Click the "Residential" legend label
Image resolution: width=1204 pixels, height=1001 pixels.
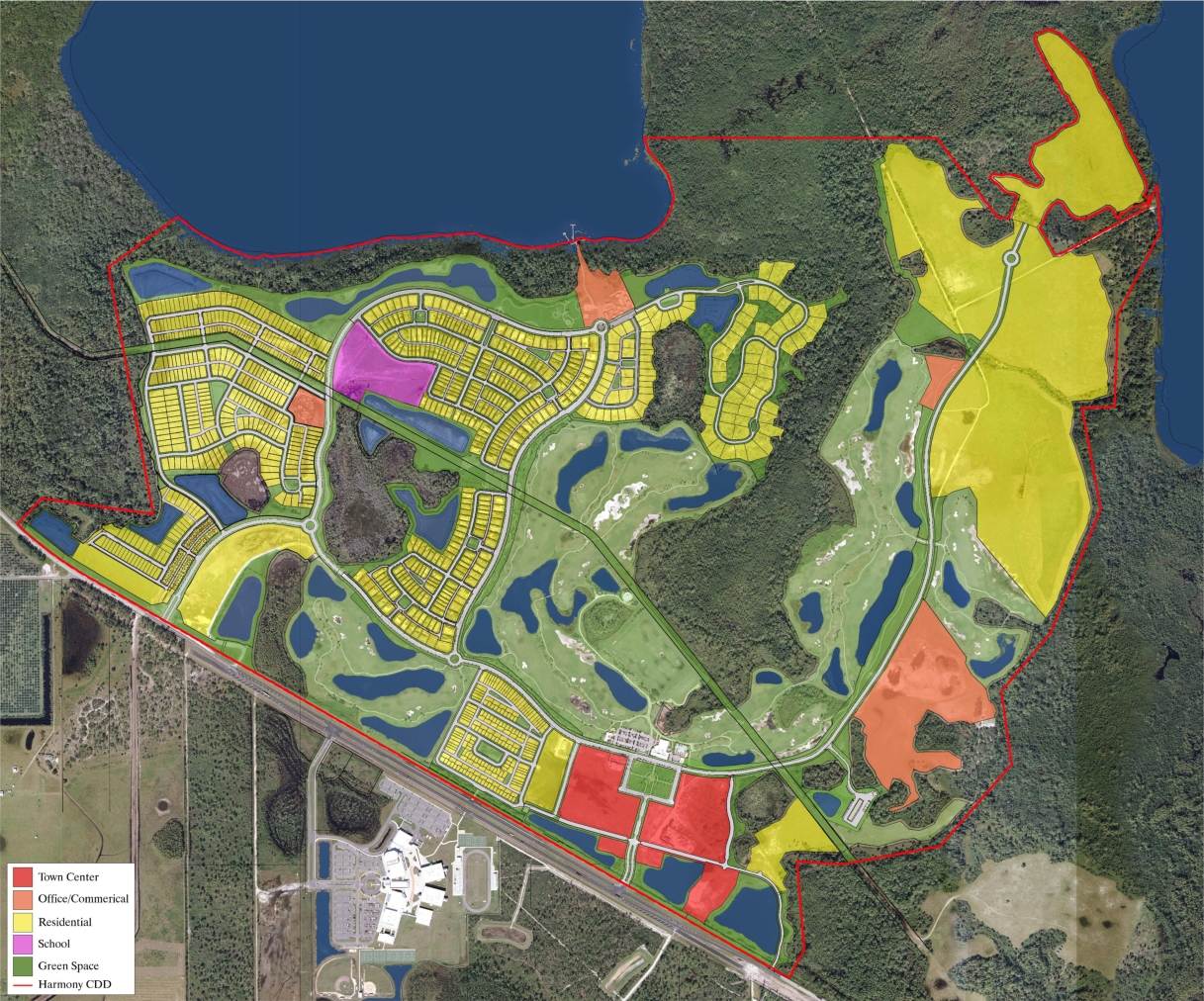[x=65, y=922]
